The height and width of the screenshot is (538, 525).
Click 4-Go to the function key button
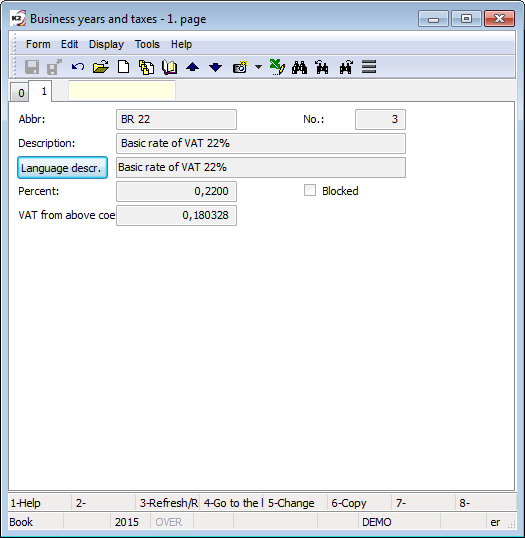pyautogui.click(x=232, y=503)
